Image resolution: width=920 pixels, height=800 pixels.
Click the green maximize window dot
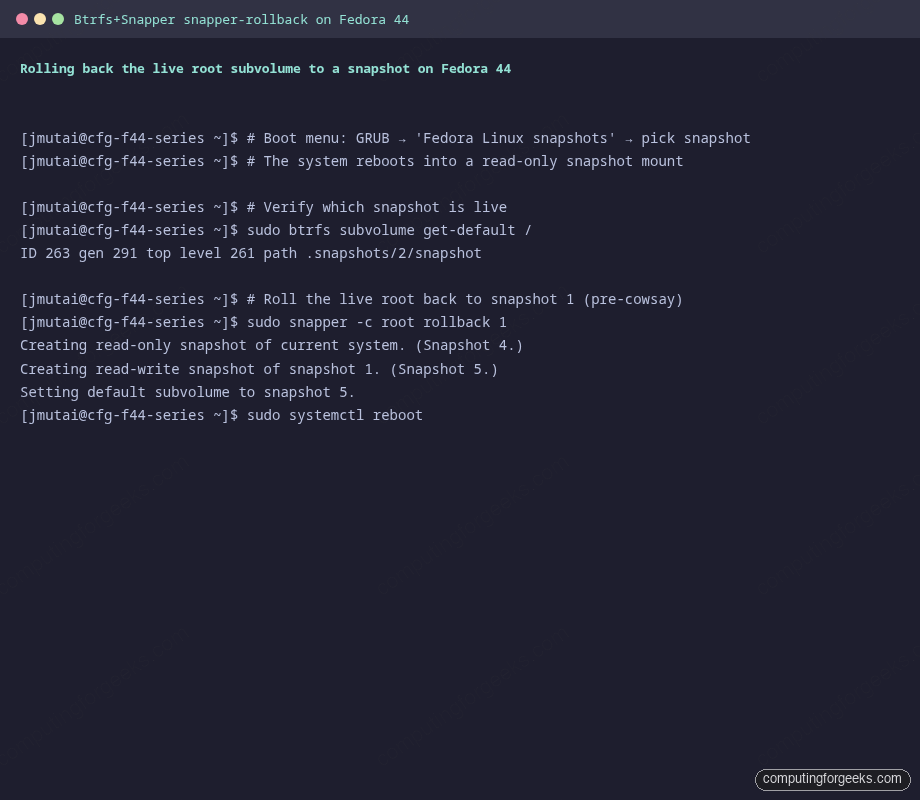coord(58,19)
